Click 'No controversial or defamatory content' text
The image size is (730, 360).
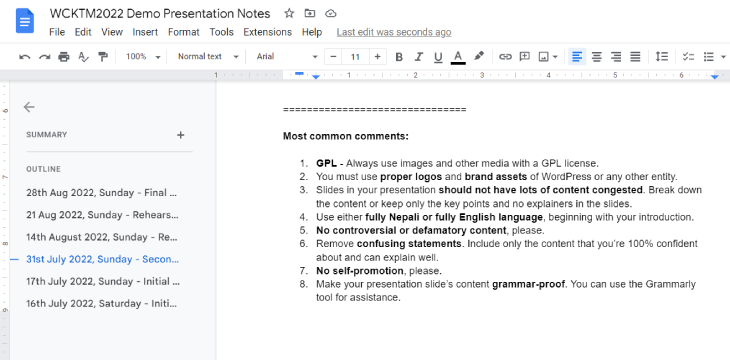tap(411, 231)
